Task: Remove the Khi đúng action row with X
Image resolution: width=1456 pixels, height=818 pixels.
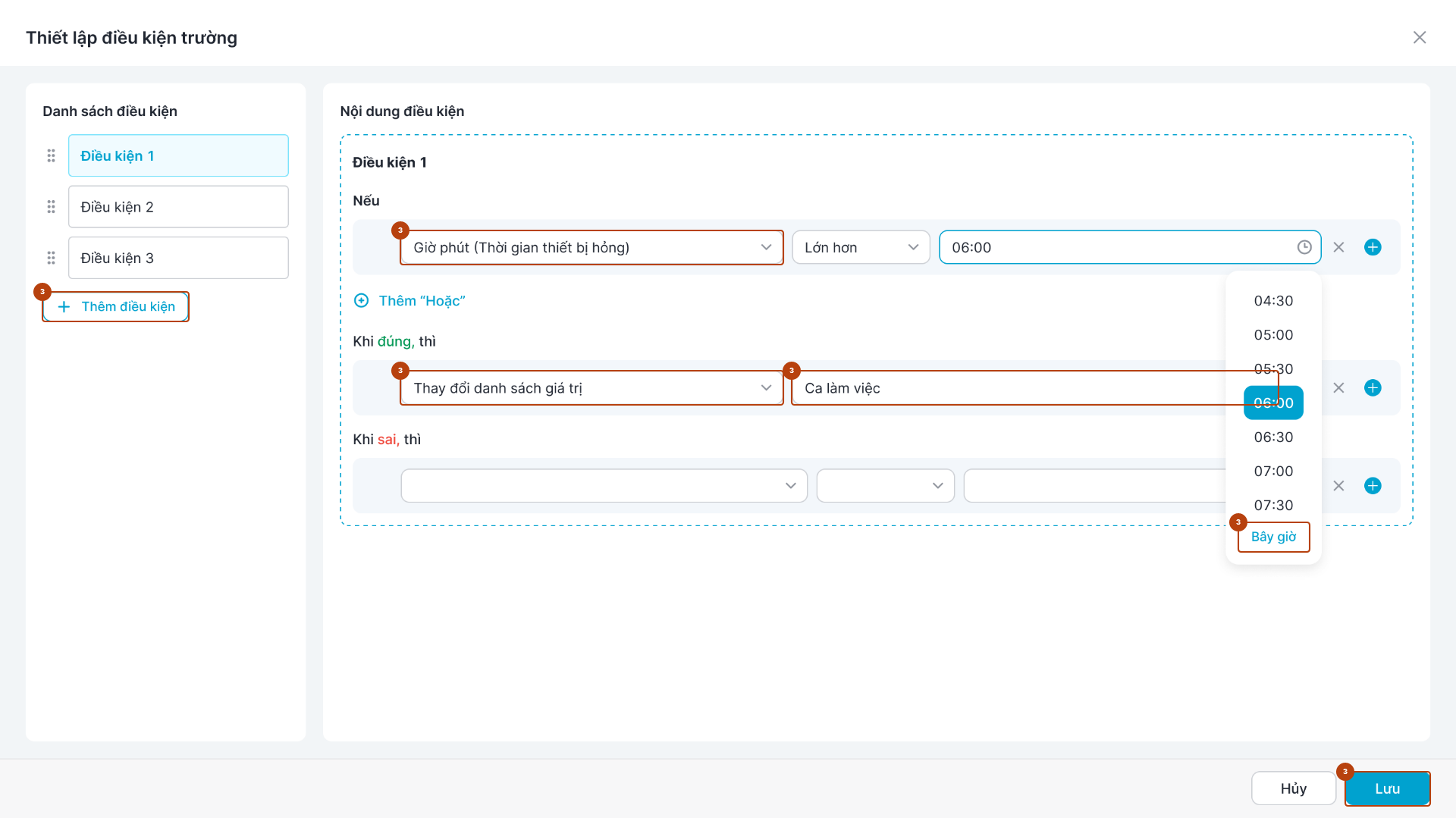Action: click(1338, 388)
